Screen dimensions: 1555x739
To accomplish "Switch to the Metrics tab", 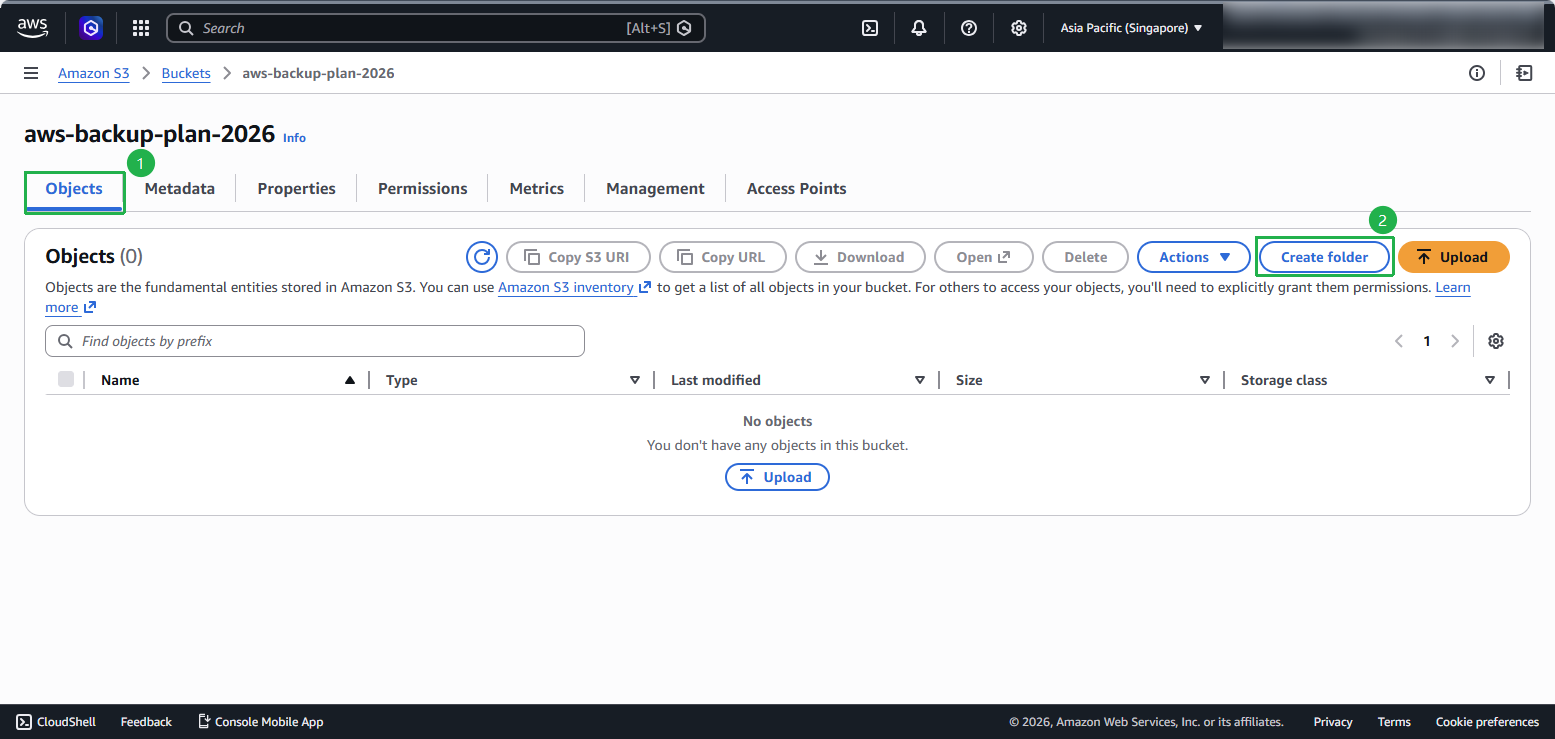I will coord(537,188).
